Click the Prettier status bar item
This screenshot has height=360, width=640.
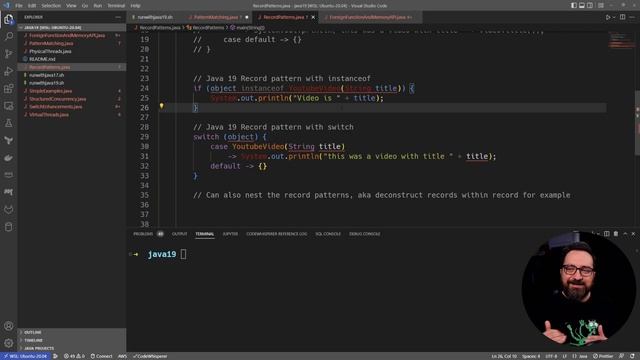pos(603,356)
